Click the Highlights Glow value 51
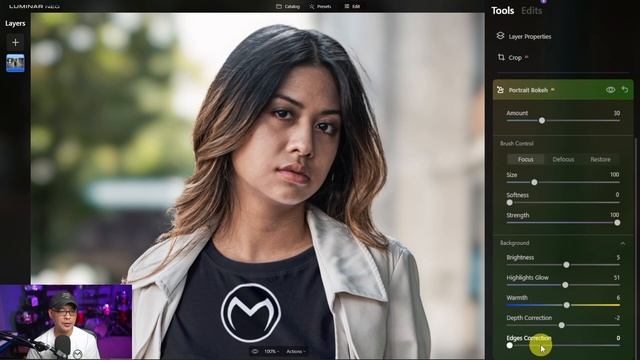 coord(617,278)
